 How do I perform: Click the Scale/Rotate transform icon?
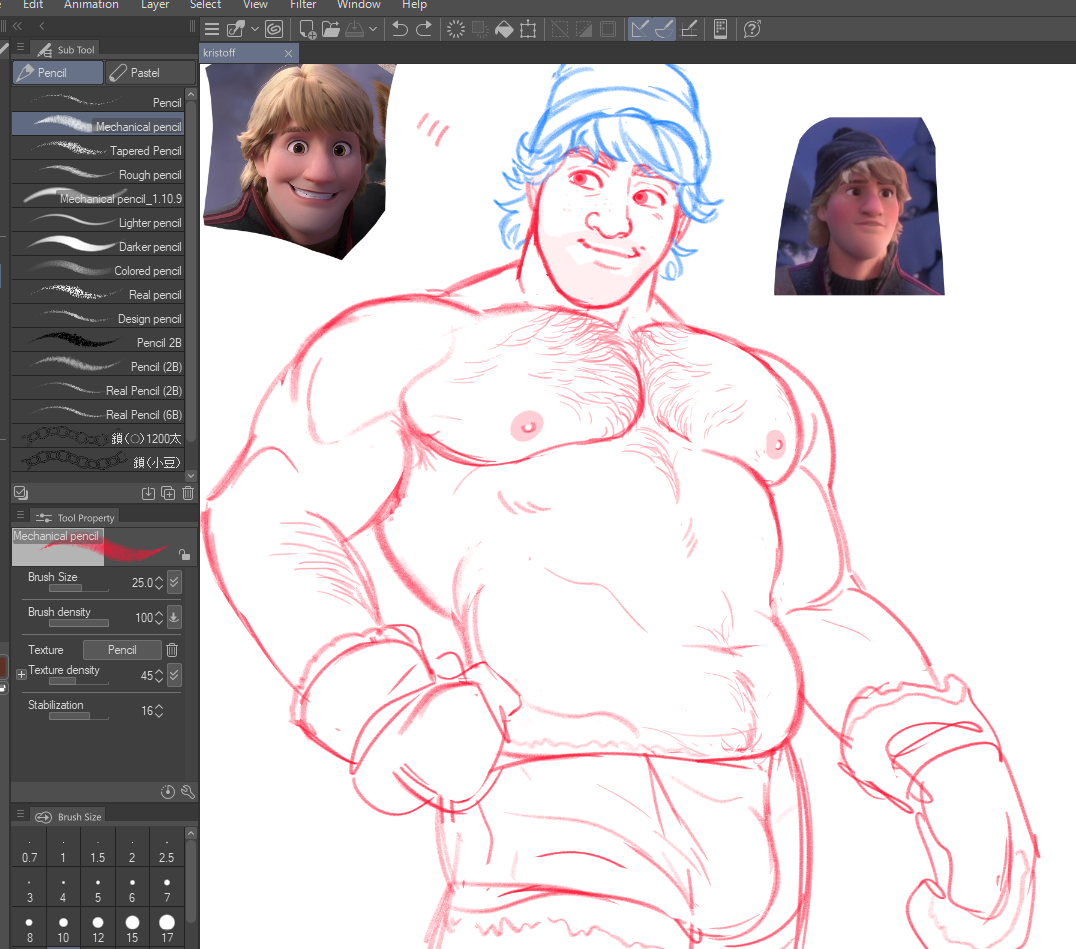click(x=528, y=29)
